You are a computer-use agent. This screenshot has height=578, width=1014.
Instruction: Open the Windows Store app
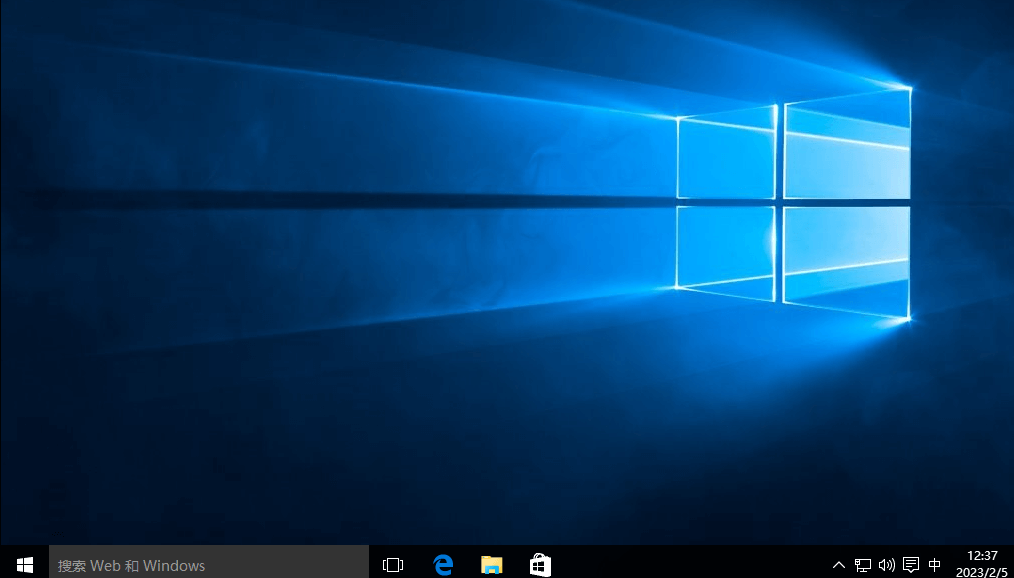point(541,564)
